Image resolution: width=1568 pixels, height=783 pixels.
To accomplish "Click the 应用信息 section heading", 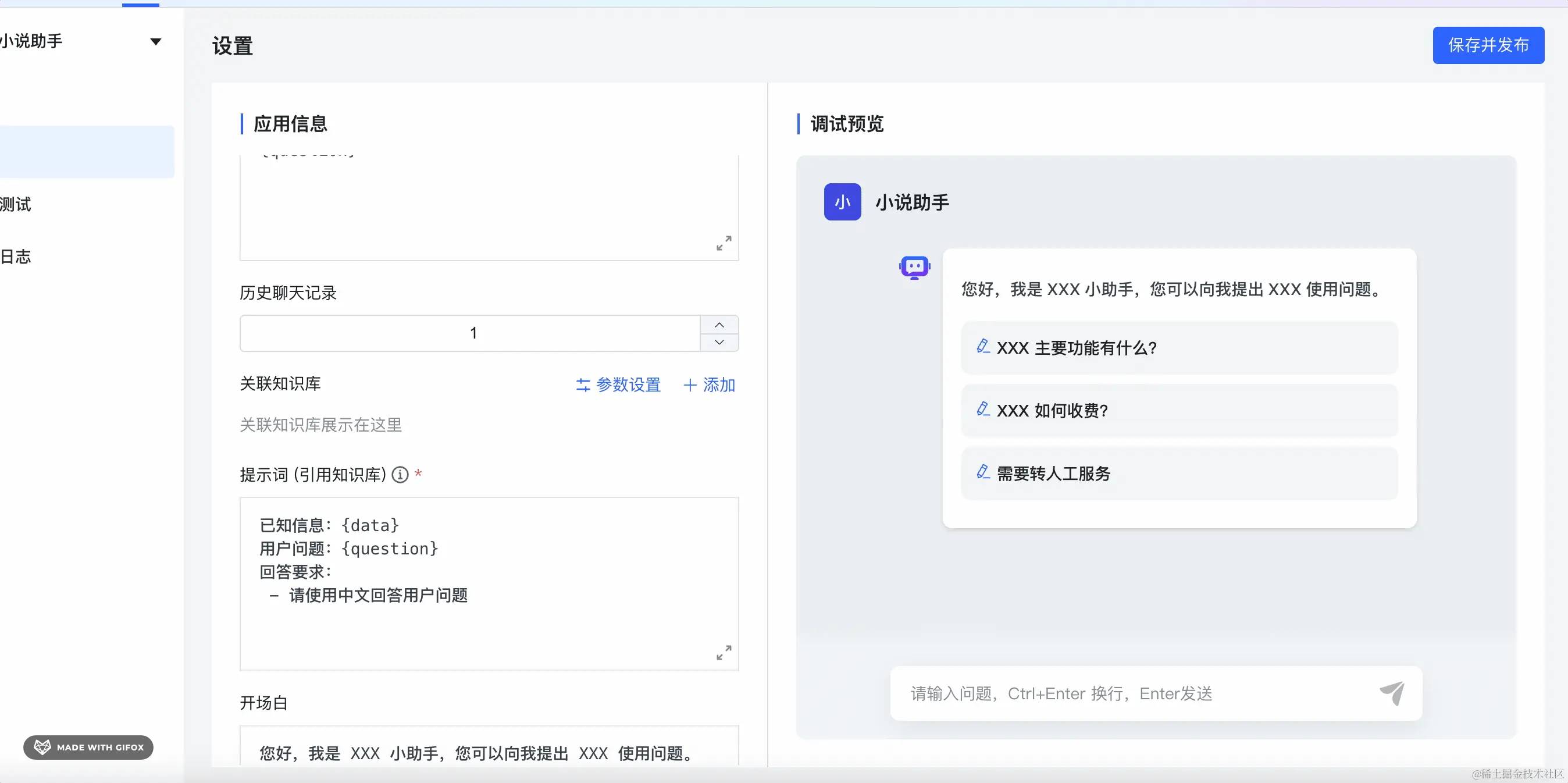I will pos(290,123).
